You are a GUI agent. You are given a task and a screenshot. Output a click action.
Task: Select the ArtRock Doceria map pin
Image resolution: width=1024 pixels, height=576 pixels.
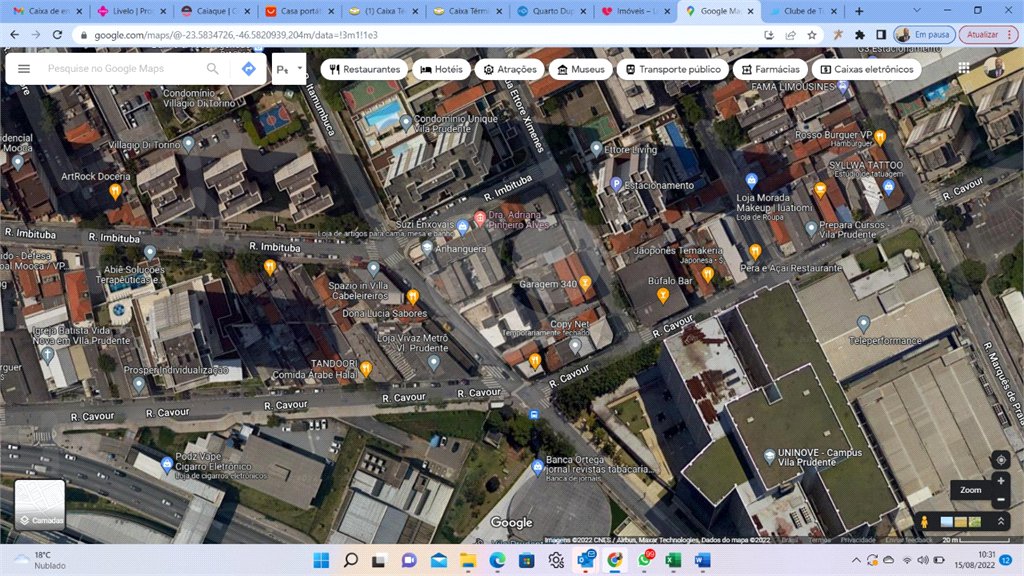pyautogui.click(x=116, y=191)
